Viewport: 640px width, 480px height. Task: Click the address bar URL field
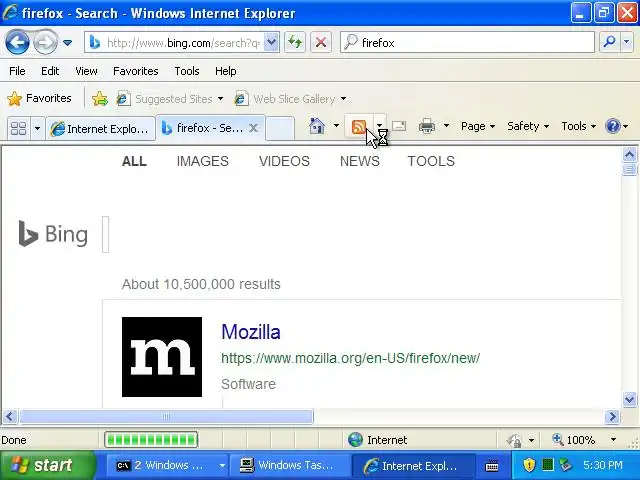coord(176,42)
